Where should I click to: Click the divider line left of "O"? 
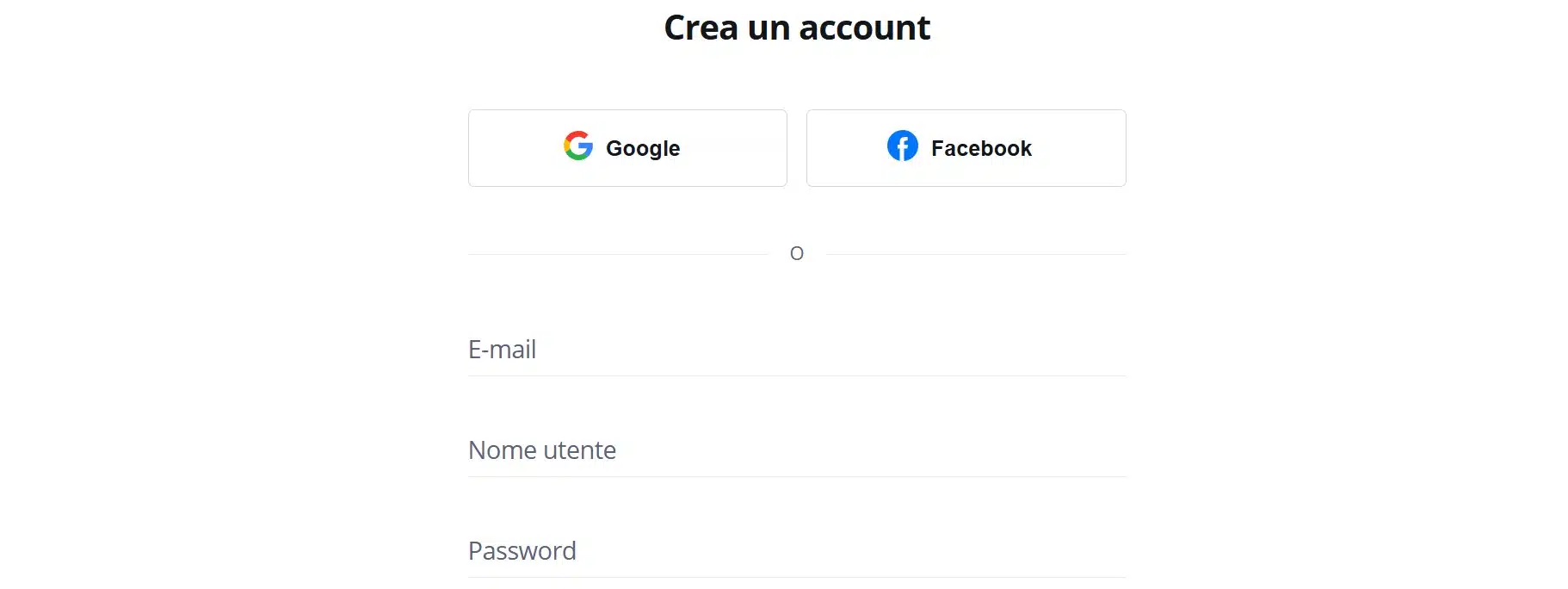pyautogui.click(x=618, y=254)
